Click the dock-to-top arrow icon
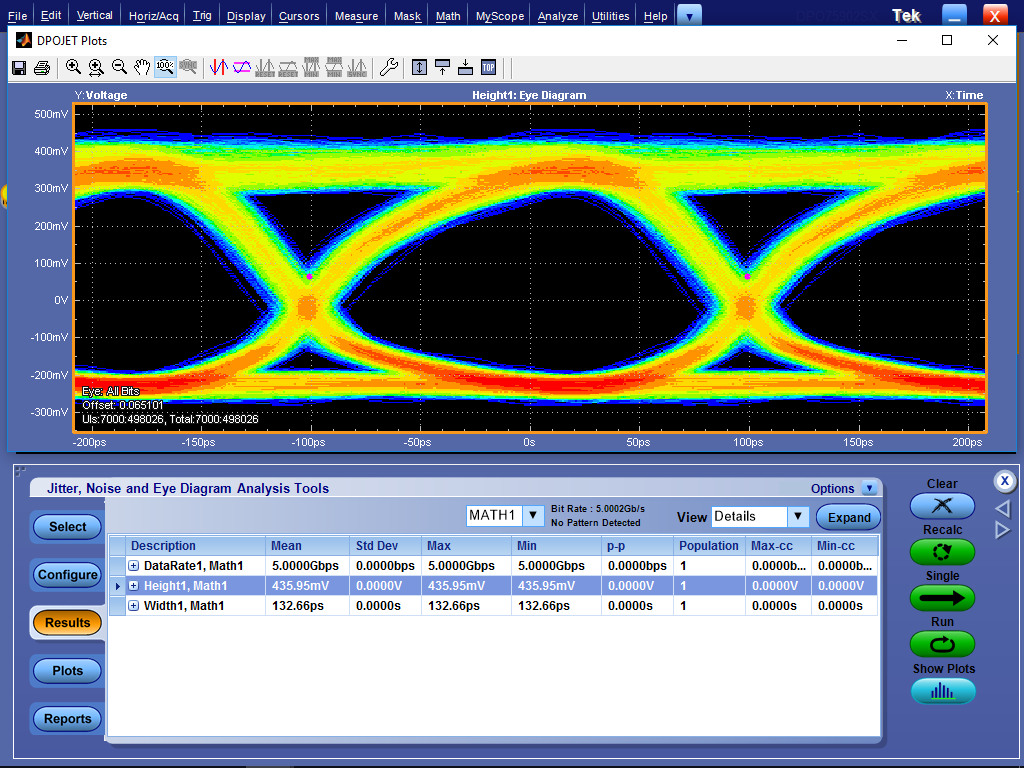 442,67
